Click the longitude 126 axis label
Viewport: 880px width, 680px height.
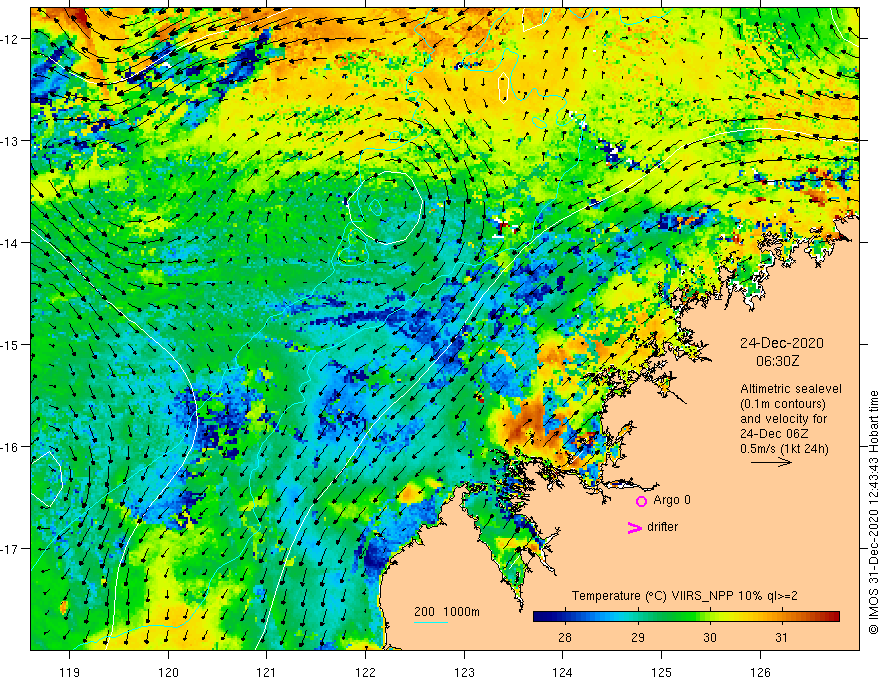click(760, 672)
